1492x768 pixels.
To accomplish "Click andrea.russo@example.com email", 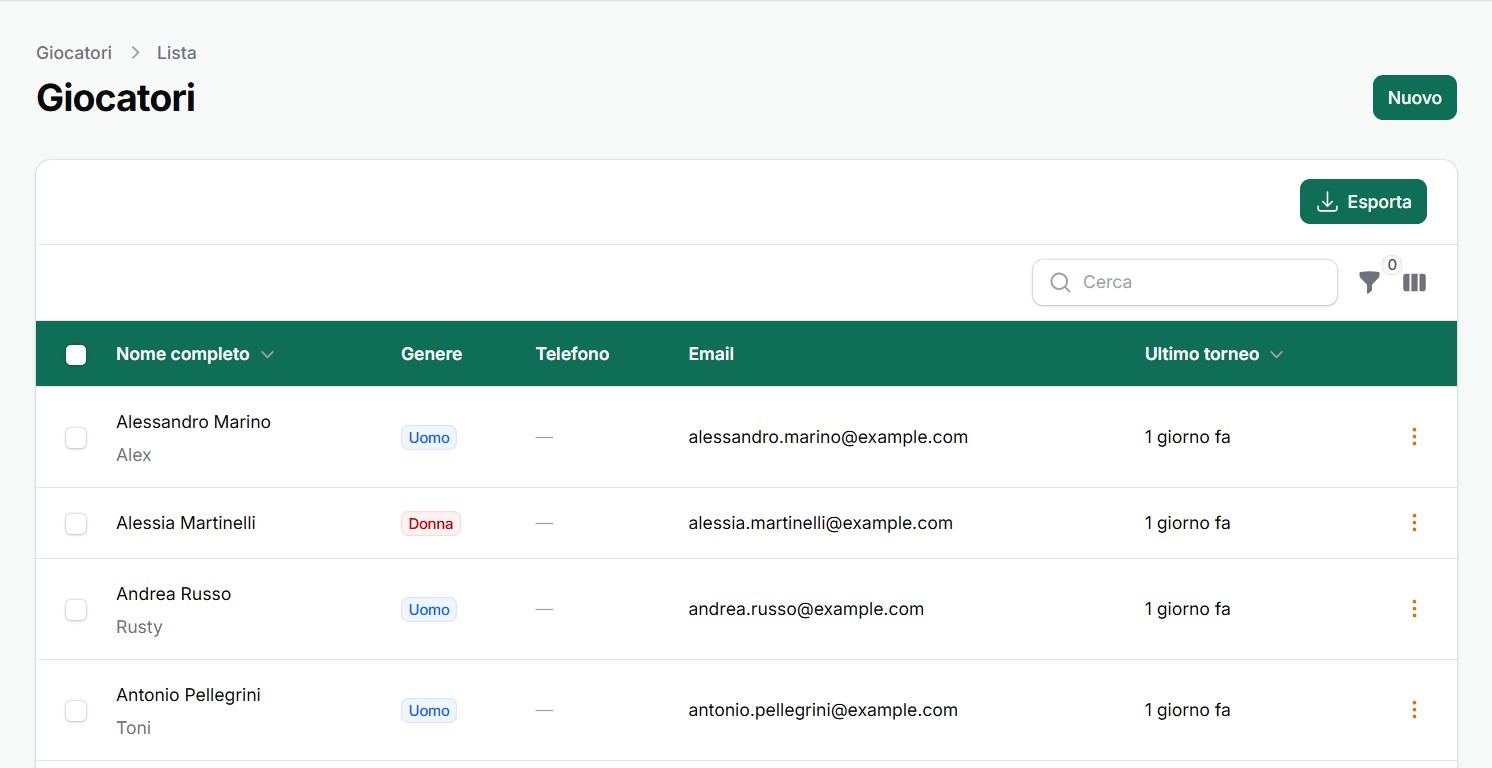I will [x=806, y=609].
